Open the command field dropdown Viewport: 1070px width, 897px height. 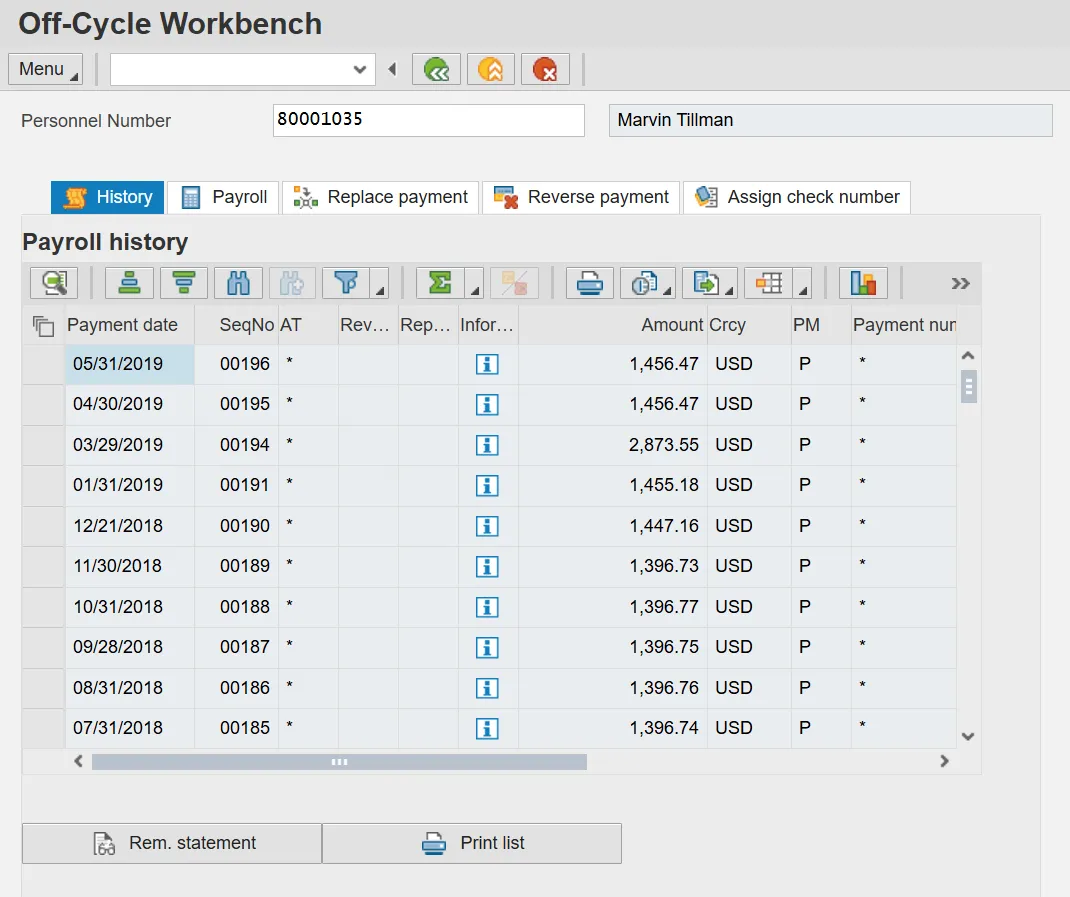click(x=360, y=70)
